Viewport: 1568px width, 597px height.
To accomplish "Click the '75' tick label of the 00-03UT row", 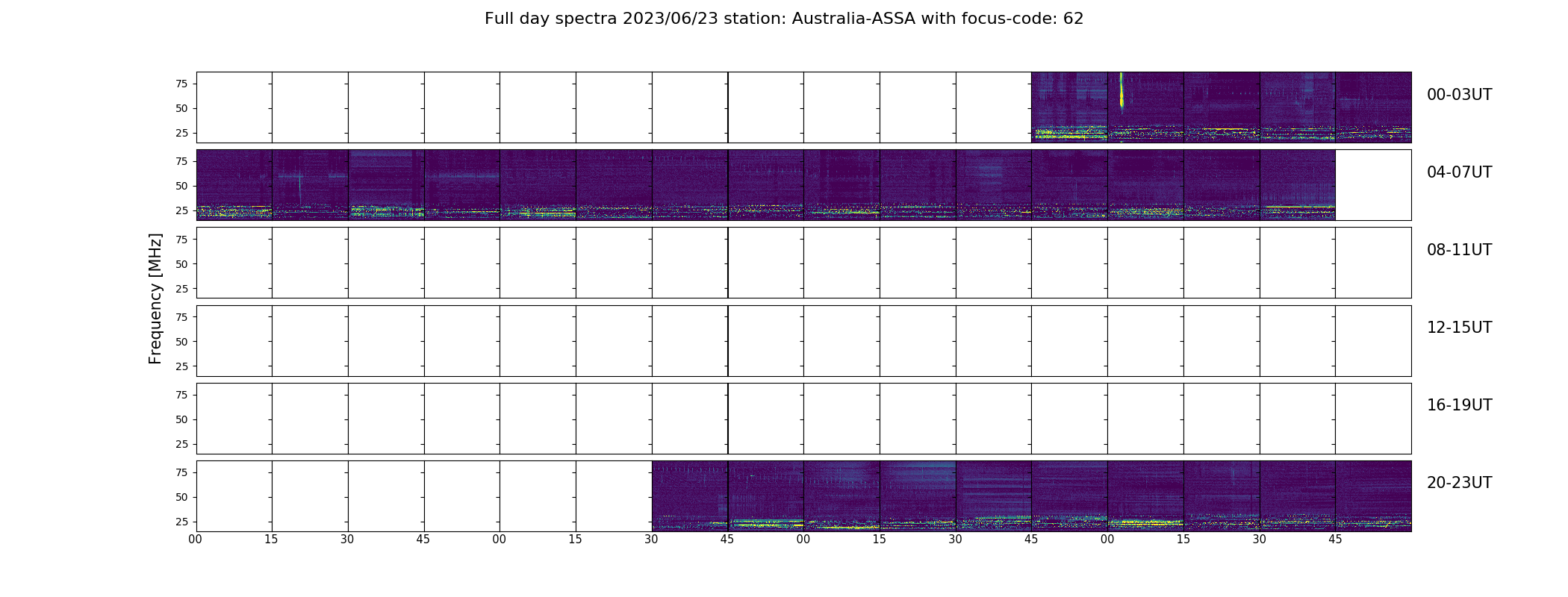I will click(181, 84).
